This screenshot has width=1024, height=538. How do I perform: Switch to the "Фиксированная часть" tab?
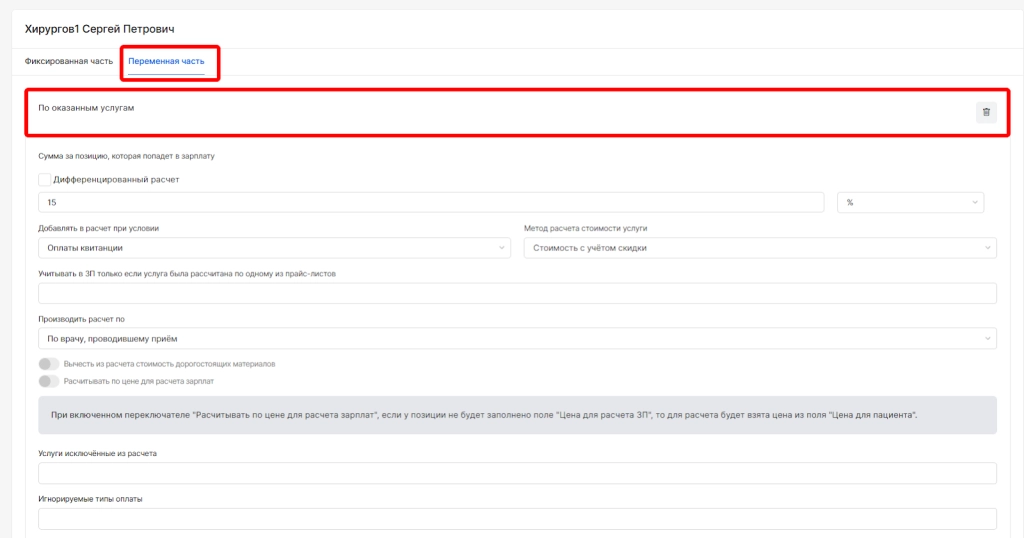click(x=69, y=61)
